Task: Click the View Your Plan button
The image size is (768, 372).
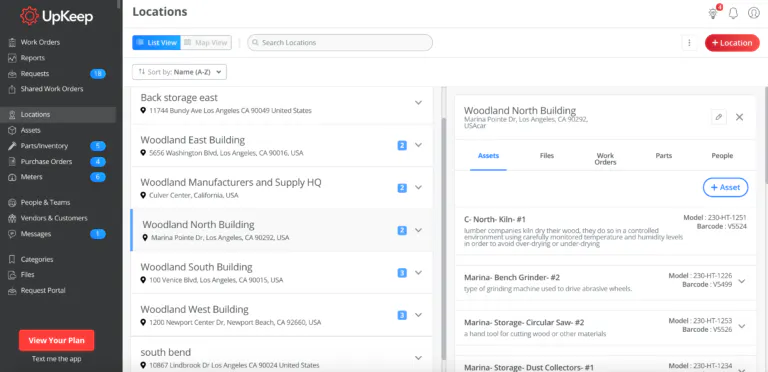Action: pos(56,341)
